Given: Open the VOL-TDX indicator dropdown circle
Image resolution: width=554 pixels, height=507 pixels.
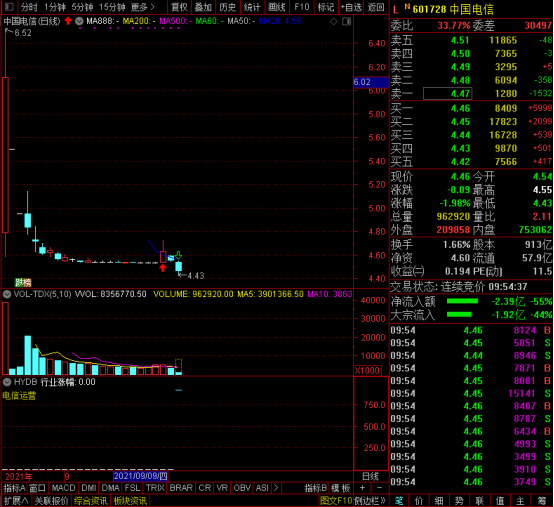Looking at the screenshot, I should [x=7, y=294].
